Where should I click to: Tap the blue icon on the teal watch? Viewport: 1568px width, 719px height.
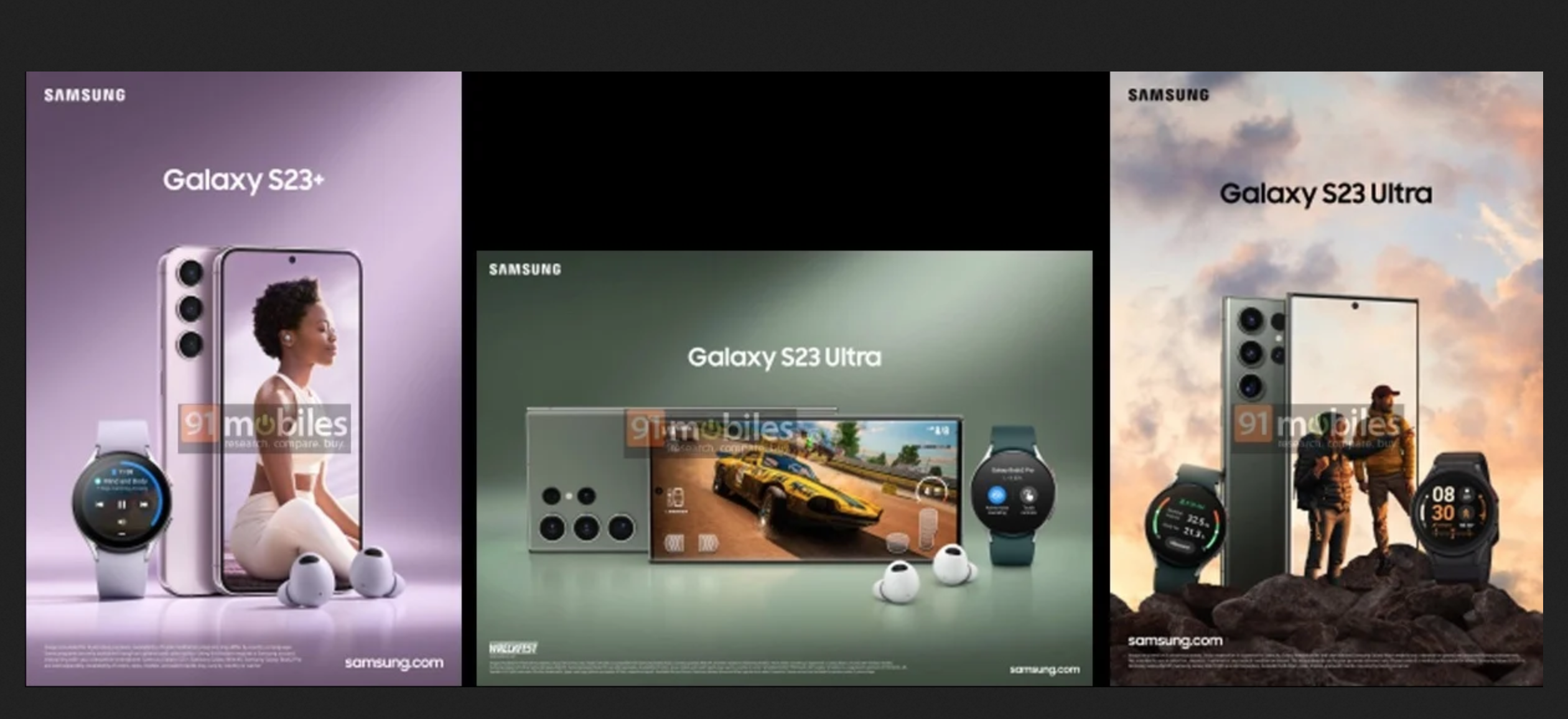pyautogui.click(x=997, y=496)
